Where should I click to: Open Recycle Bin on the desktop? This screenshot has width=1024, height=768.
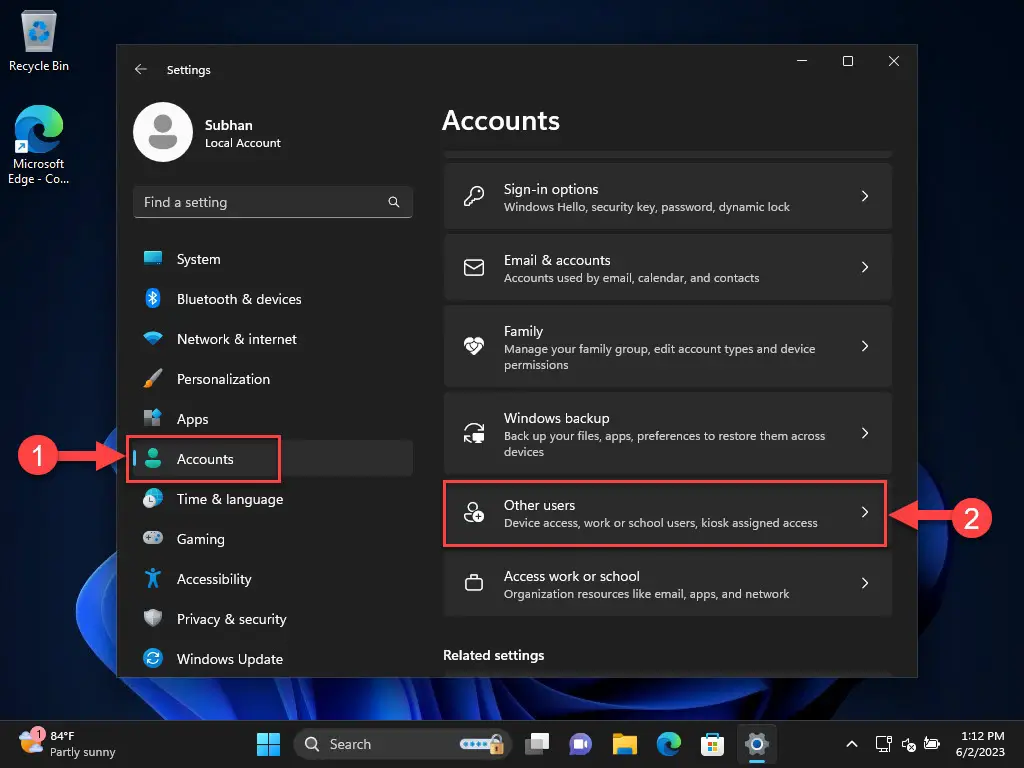39,40
